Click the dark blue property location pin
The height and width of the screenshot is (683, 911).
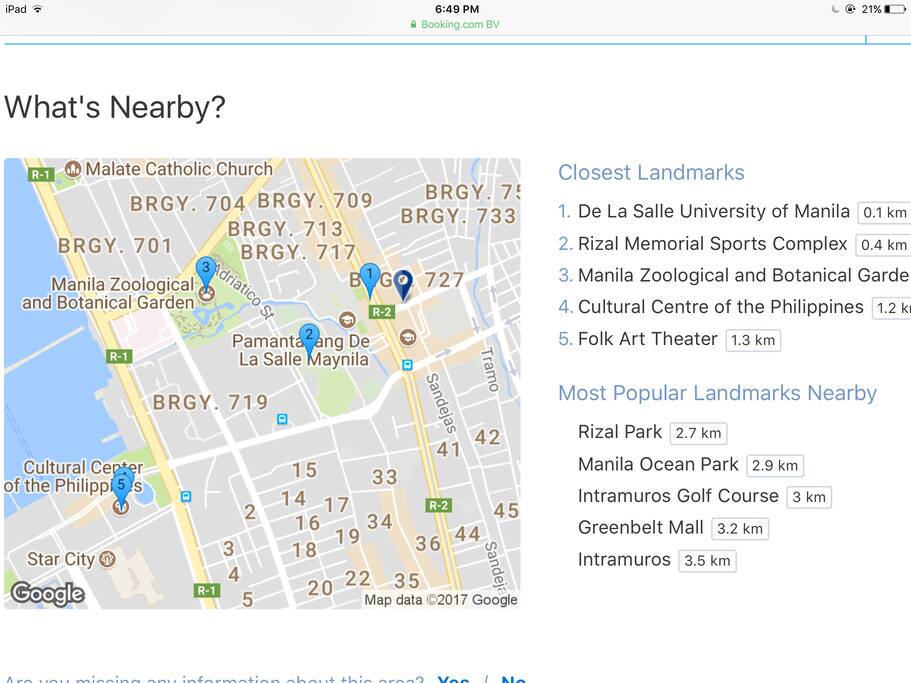[x=403, y=285]
